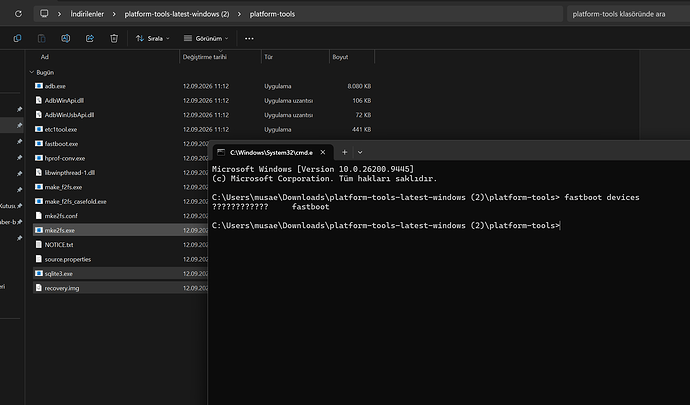Image resolution: width=690 pixels, height=405 pixels.
Task: Click the Paste icon in toolbar
Action: tap(41, 38)
